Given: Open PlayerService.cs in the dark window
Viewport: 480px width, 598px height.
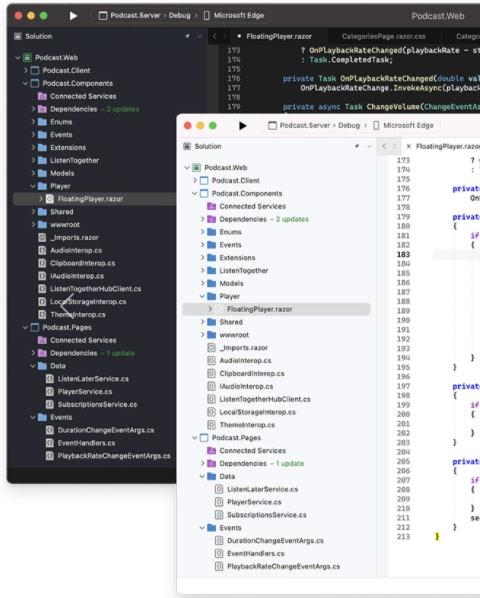Looking at the screenshot, I should [x=85, y=392].
